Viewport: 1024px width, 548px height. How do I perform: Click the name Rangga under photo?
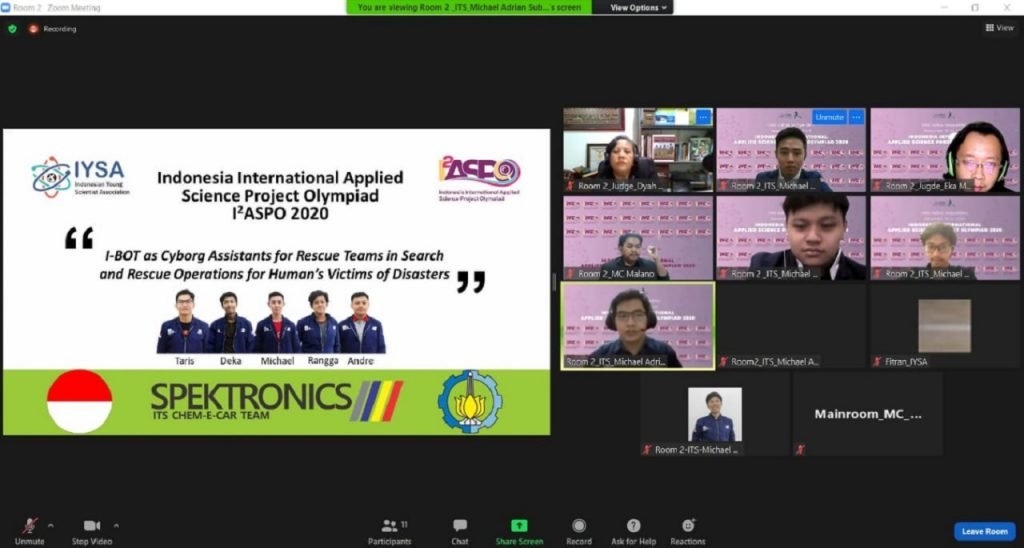(x=323, y=361)
